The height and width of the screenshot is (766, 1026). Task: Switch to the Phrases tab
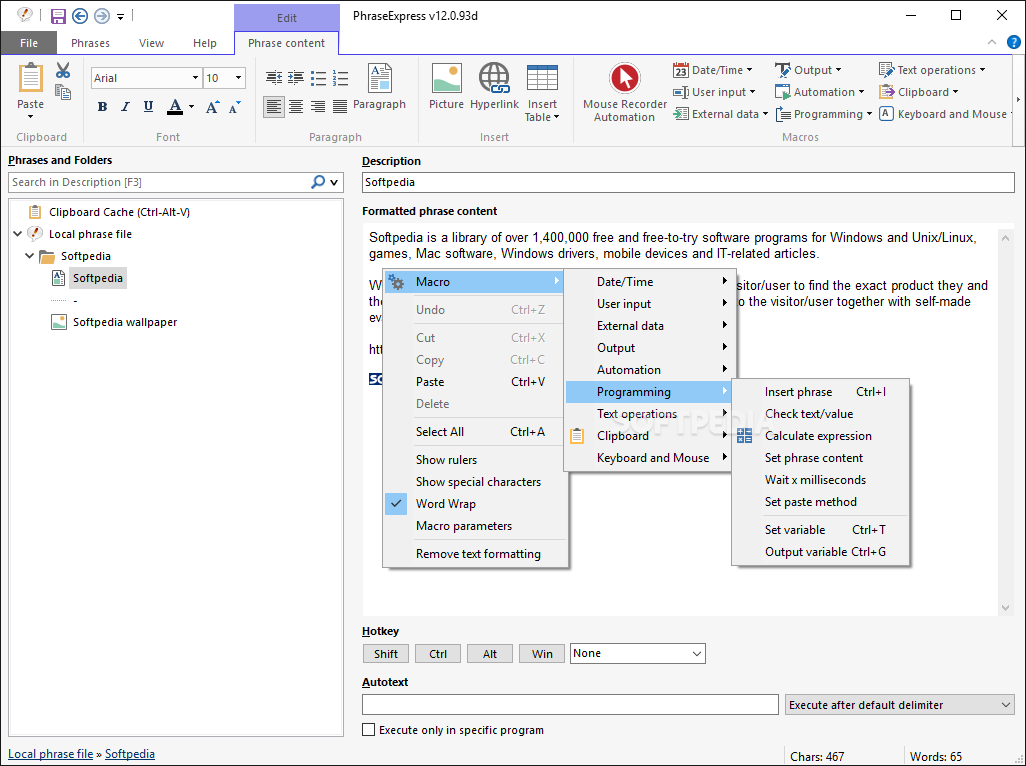[90, 43]
